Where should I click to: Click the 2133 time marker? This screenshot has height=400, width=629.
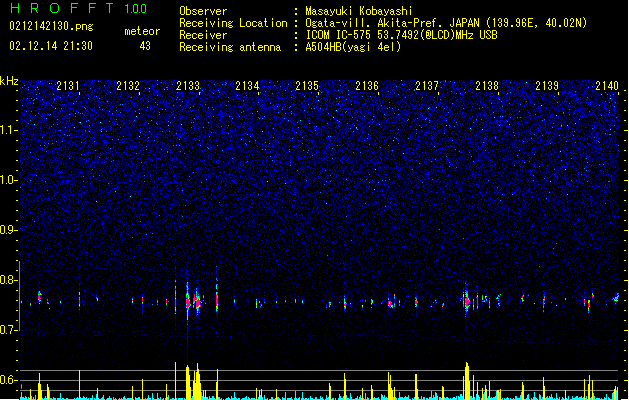pos(188,85)
